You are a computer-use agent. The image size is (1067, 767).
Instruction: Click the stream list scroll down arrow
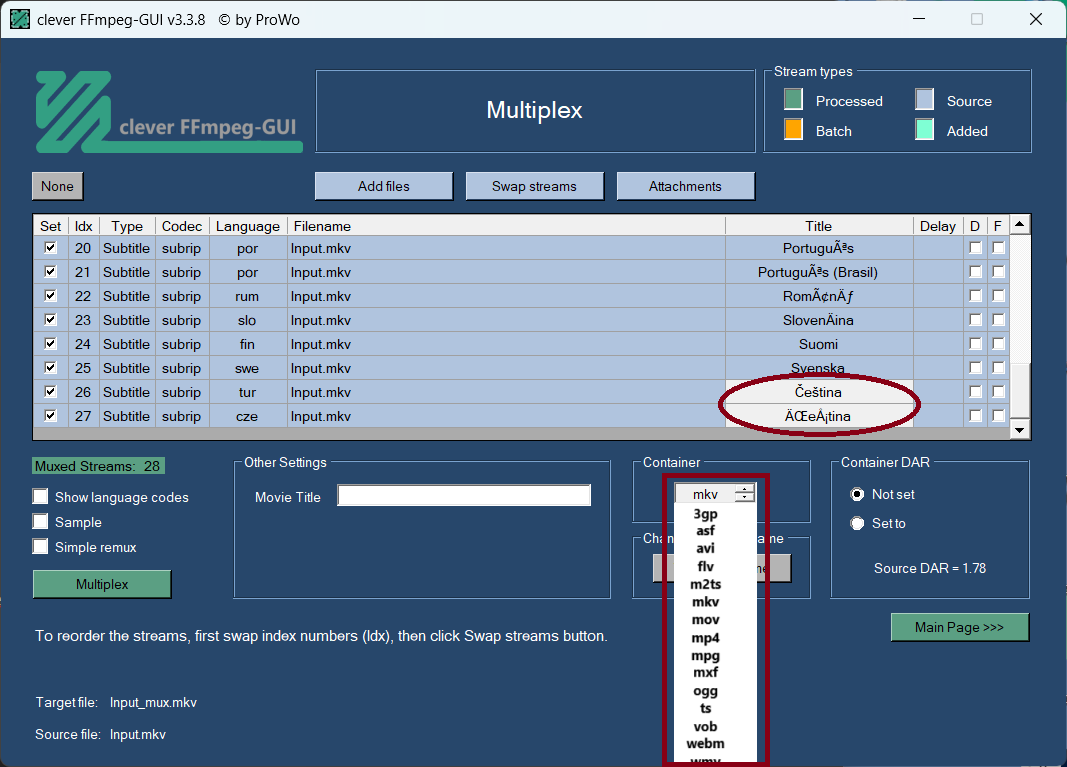coord(1019,429)
